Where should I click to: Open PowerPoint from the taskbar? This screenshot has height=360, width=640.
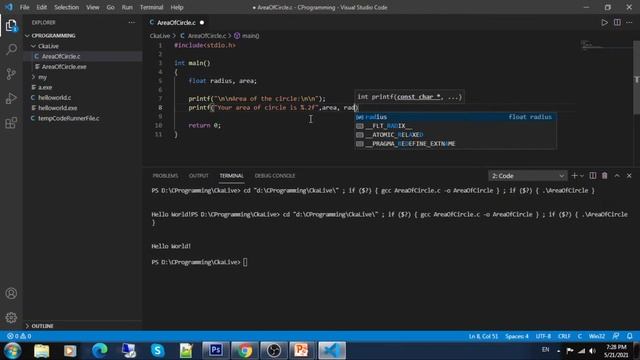302,350
